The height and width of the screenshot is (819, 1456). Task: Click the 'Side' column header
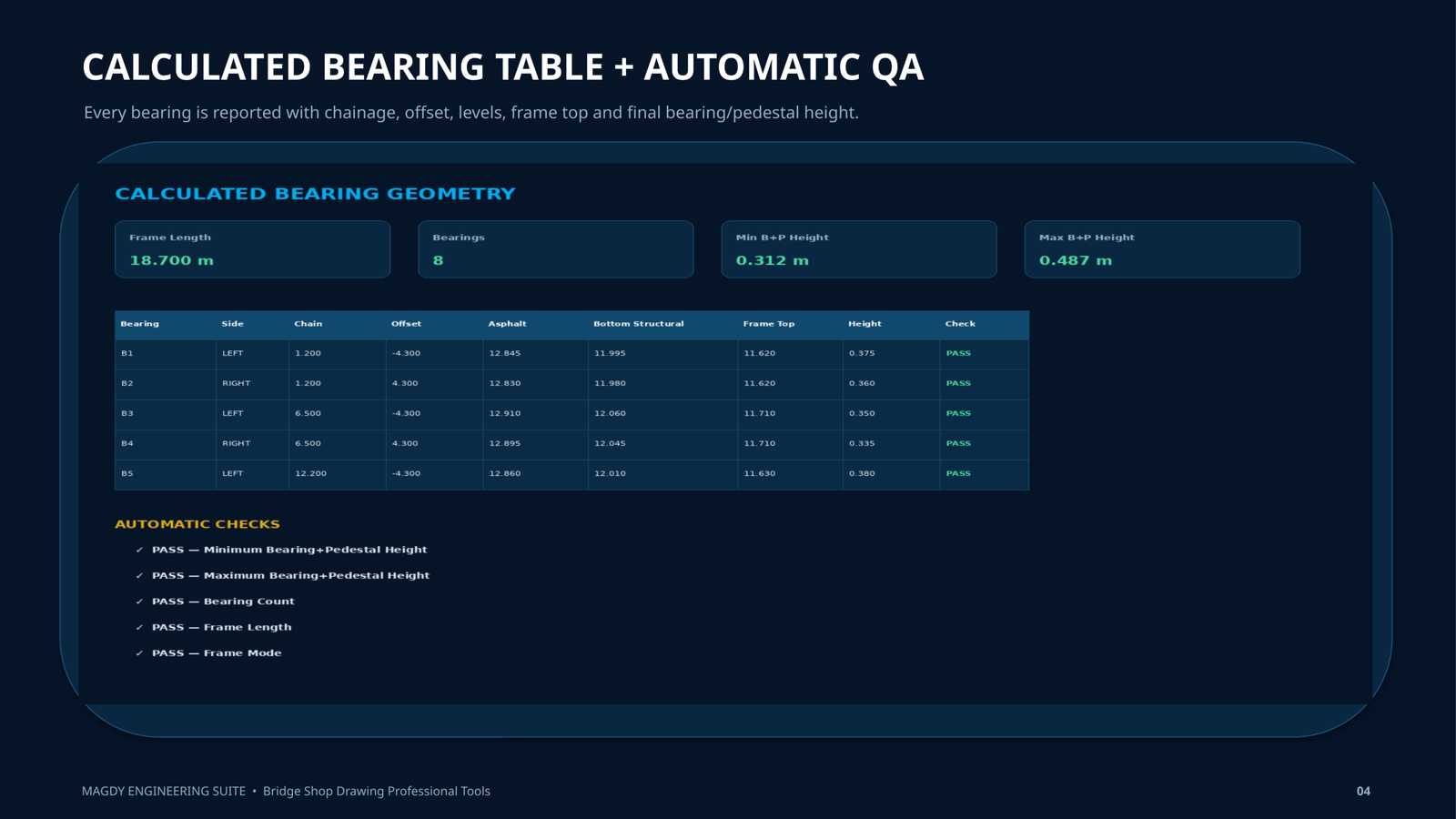click(232, 324)
